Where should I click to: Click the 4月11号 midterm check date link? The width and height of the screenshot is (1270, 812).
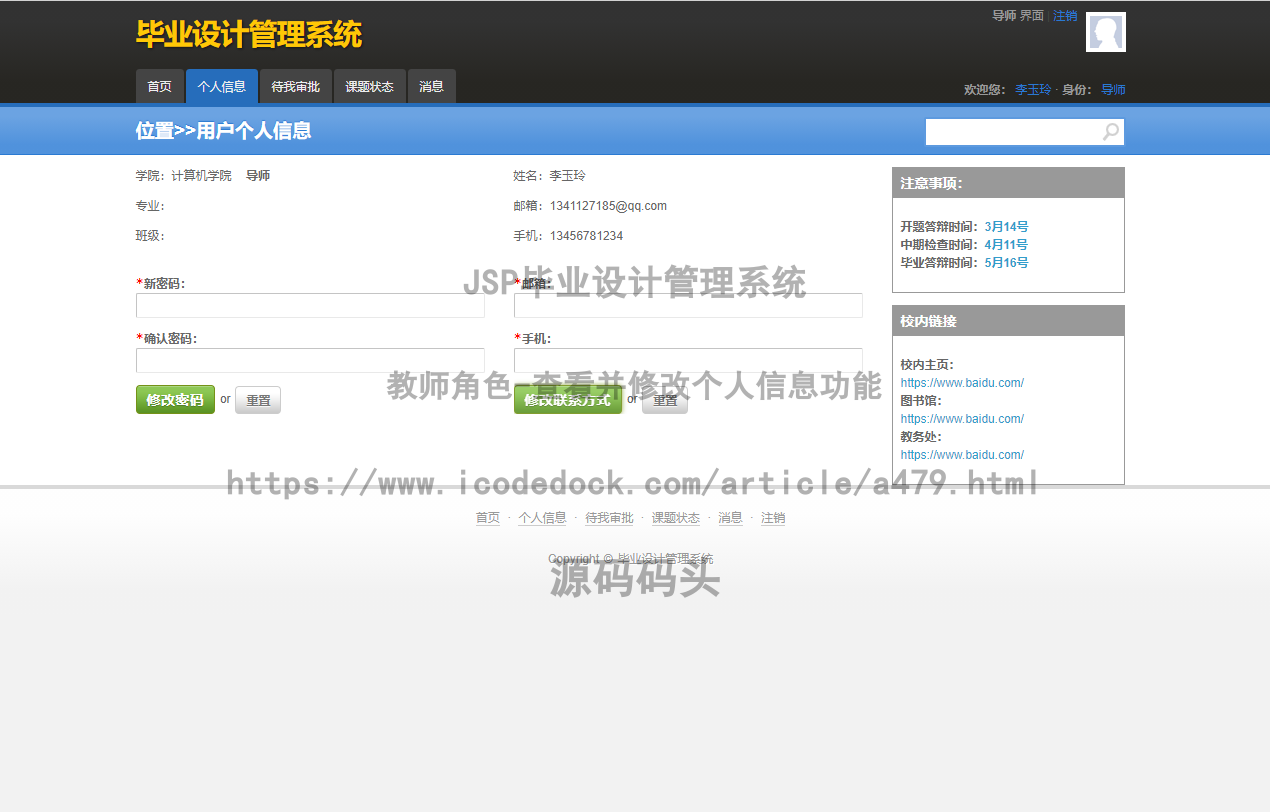[x=1006, y=244]
